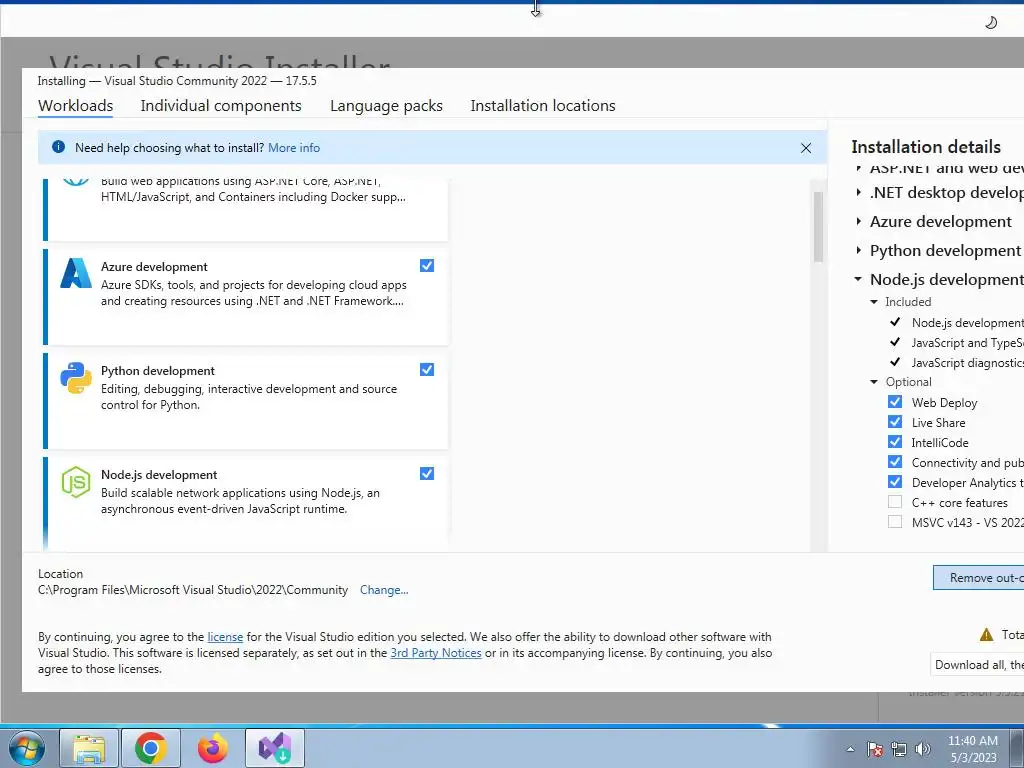This screenshot has width=1024, height=768.
Task: Show hidden system tray icons
Action: [x=850, y=750]
